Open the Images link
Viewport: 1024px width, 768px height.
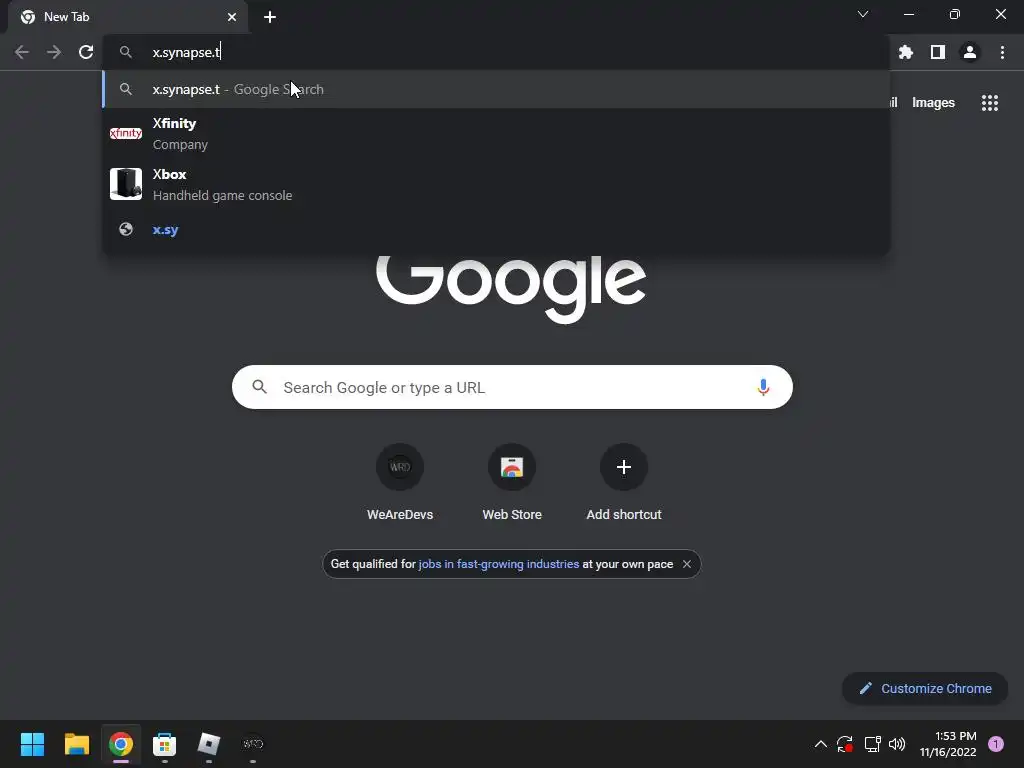(933, 103)
